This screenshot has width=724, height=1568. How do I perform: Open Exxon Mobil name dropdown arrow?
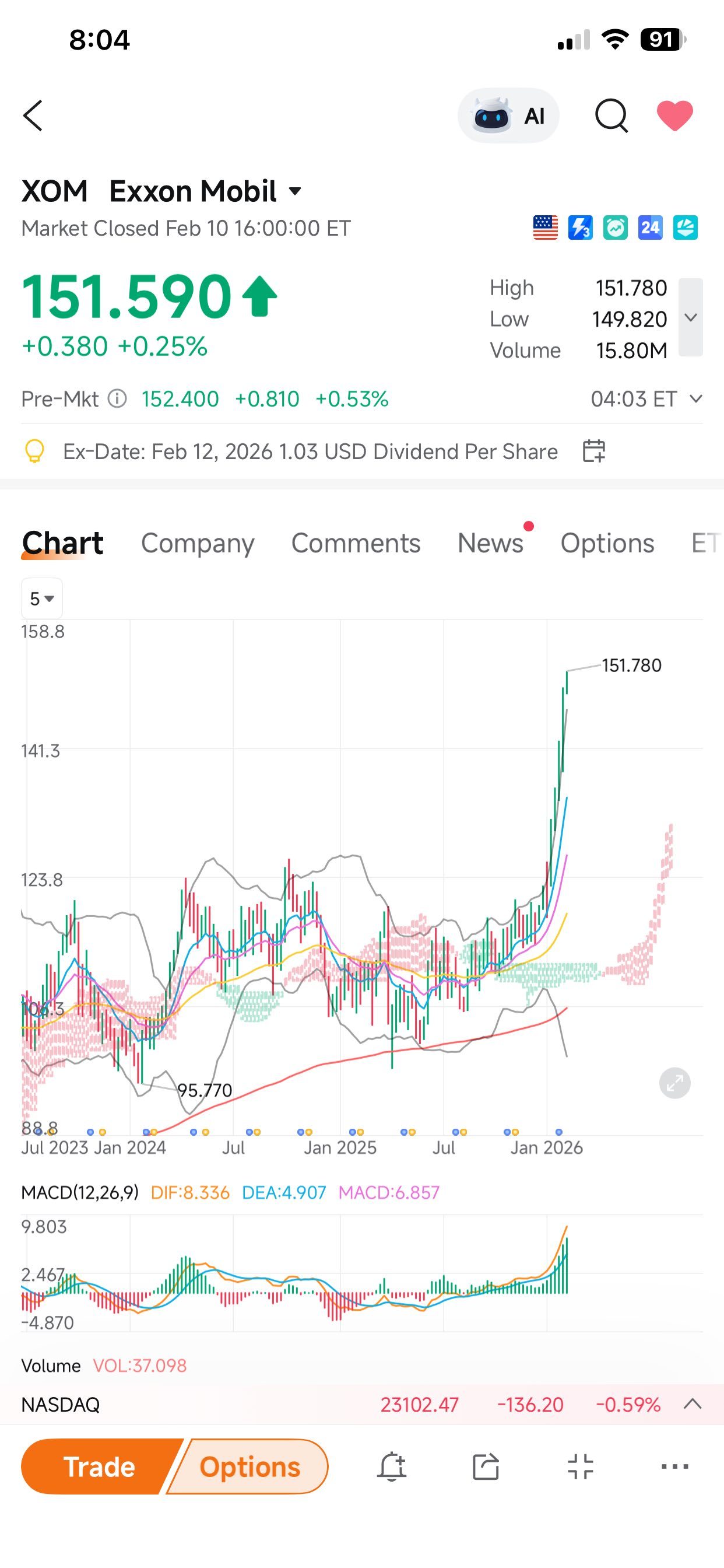click(x=295, y=191)
